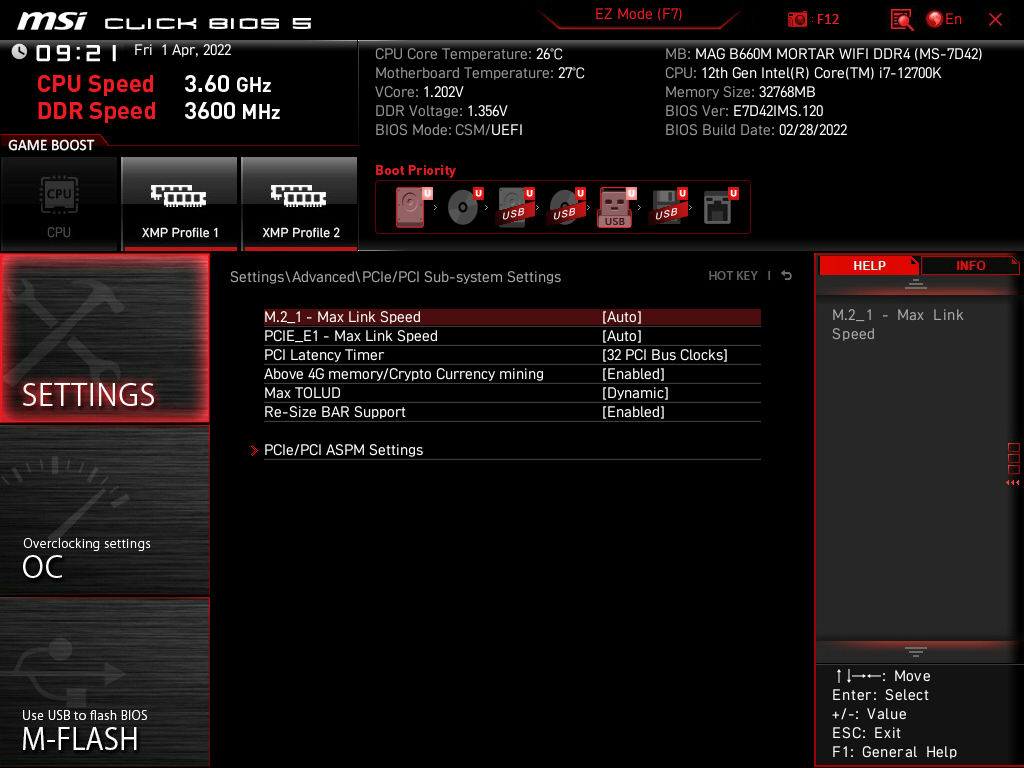Change PCIE_E1 Max Link Speed value [Auto]
The height and width of the screenshot is (768, 1024).
click(622, 336)
